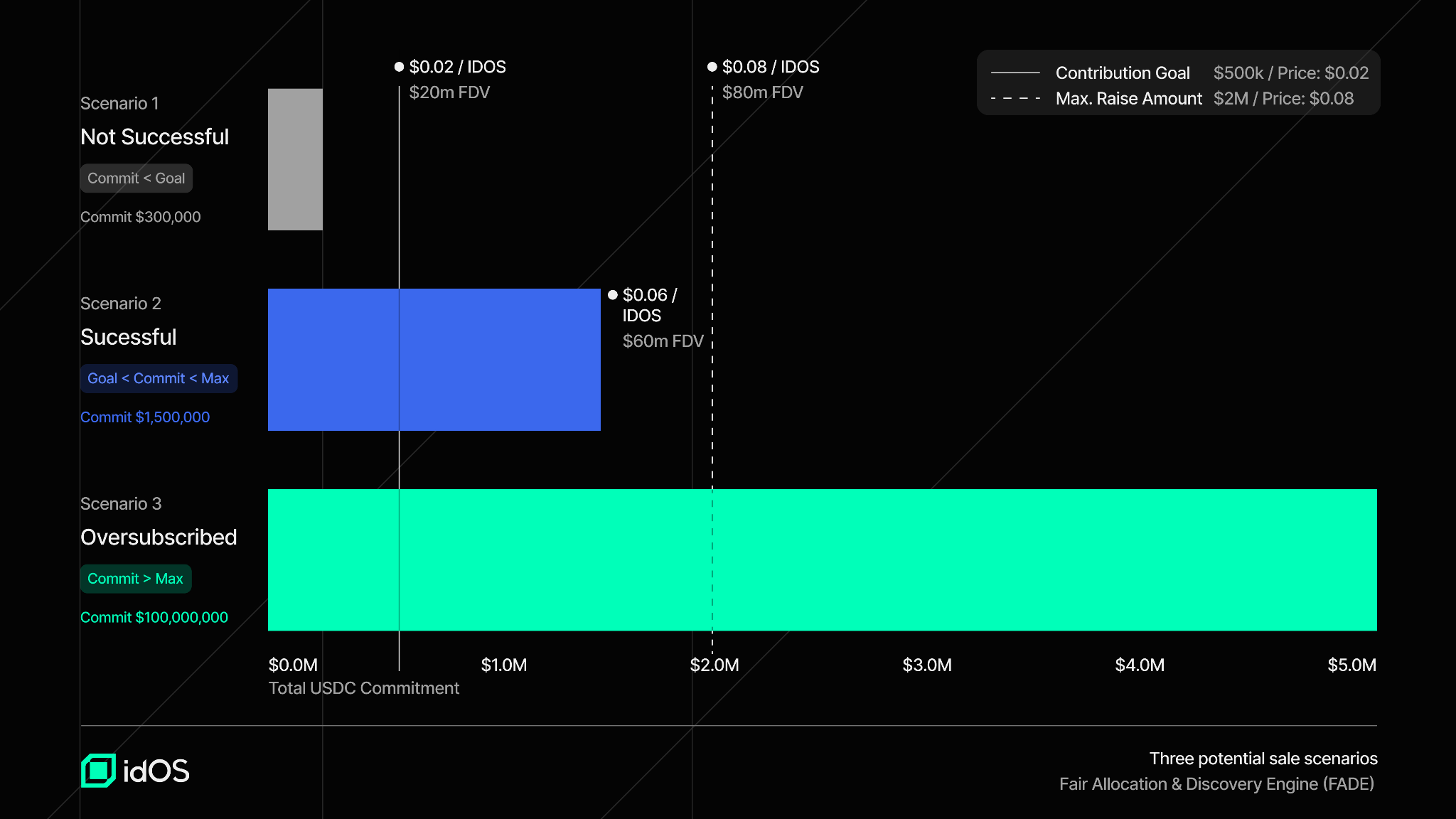Image resolution: width=1456 pixels, height=819 pixels.
Task: Click the idOS wordmark text
Action: [x=156, y=771]
